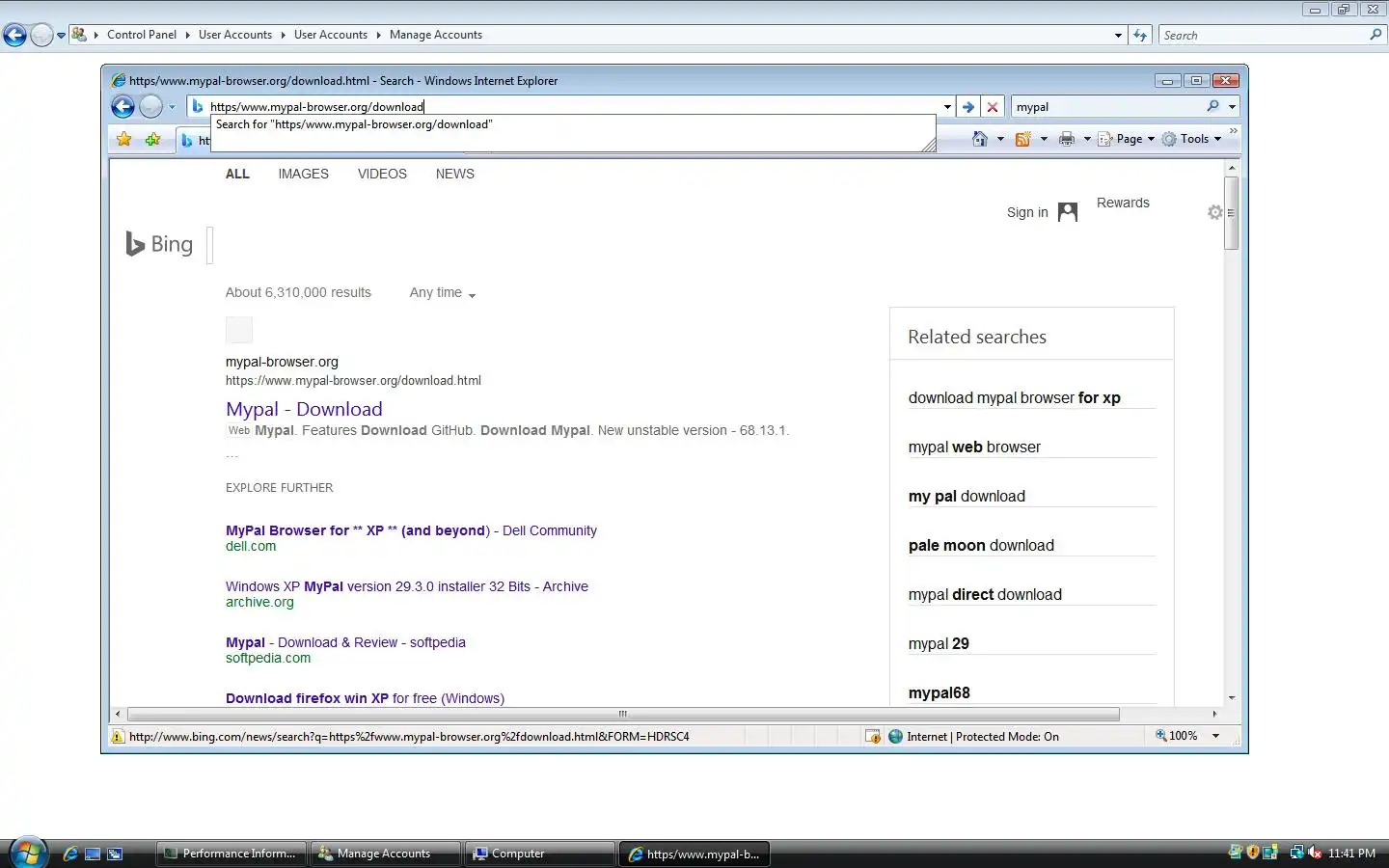The width and height of the screenshot is (1389, 868).
Task: Open the Mypal - Download result link
Action: click(x=304, y=409)
